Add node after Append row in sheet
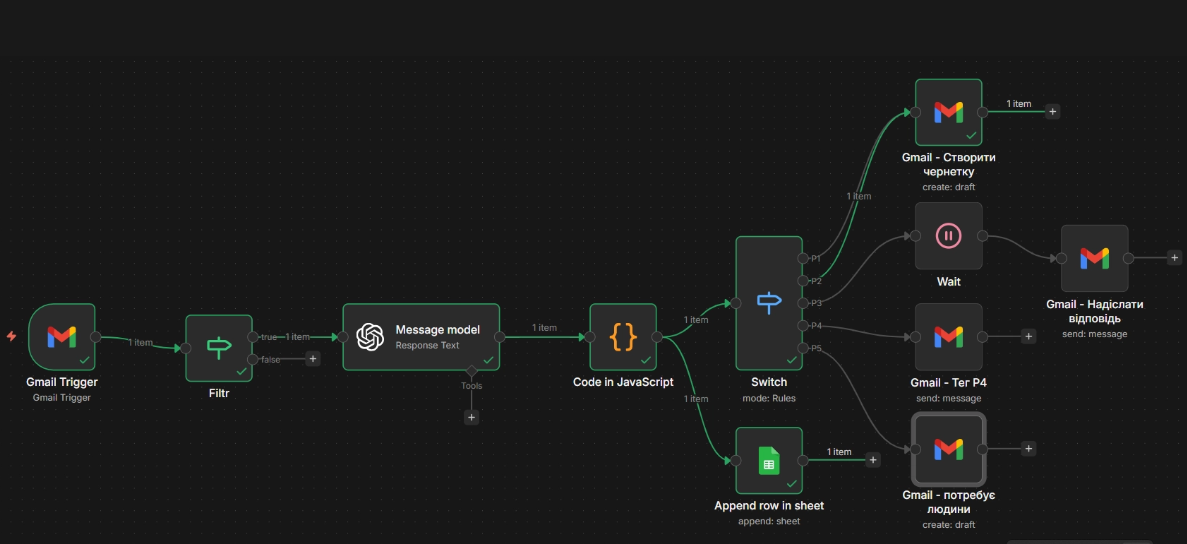Screen dimensions: 1187x544 (873, 459)
